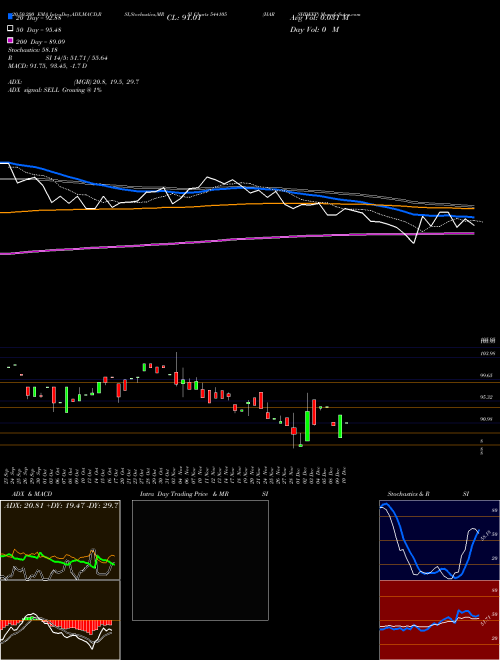Select the '200 Day = 89.09' legend text
This screenshot has height=660, width=500.
(40, 42)
